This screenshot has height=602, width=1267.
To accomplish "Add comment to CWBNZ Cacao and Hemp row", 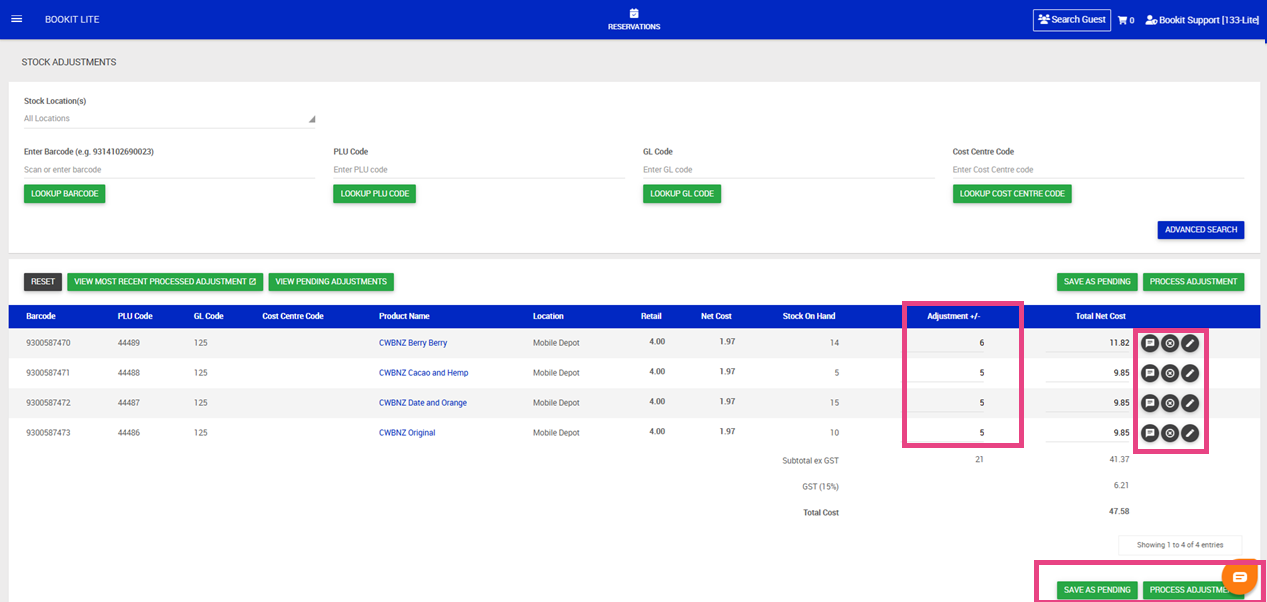I will (x=1150, y=373).
